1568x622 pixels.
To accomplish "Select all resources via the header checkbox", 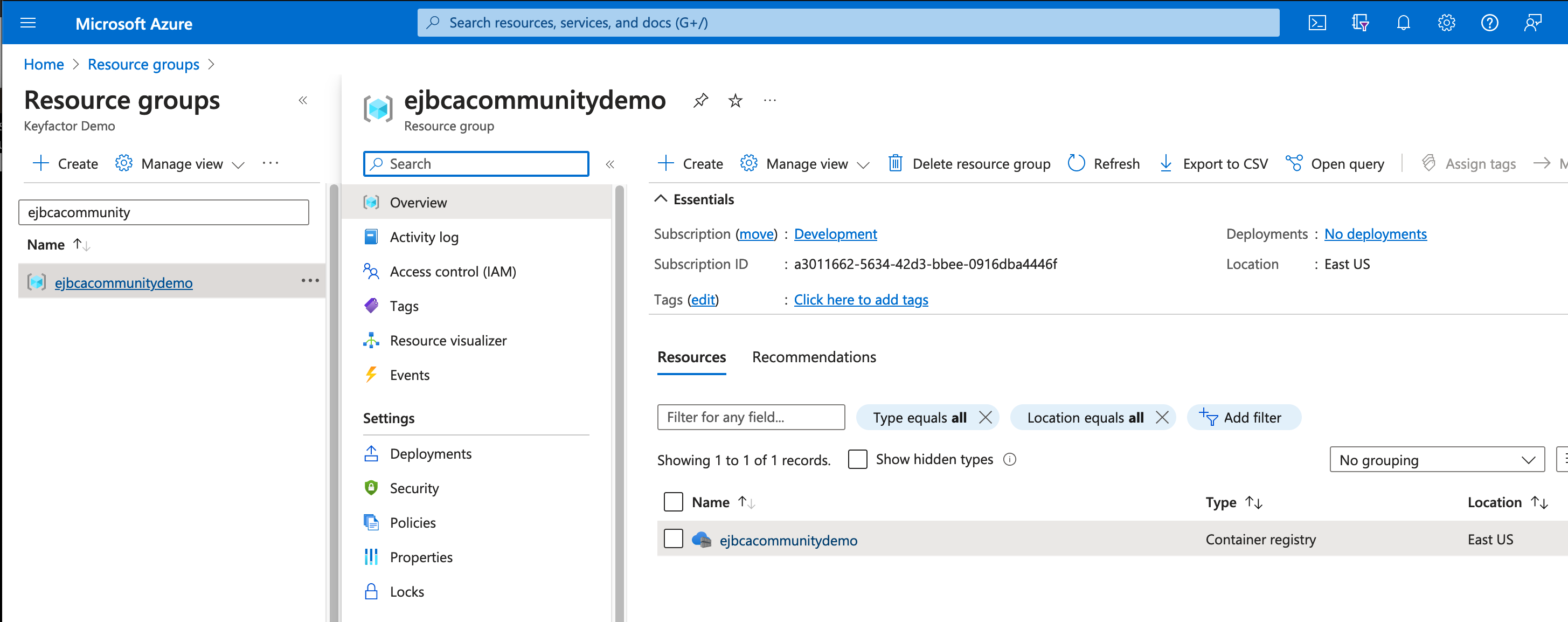I will (673, 501).
